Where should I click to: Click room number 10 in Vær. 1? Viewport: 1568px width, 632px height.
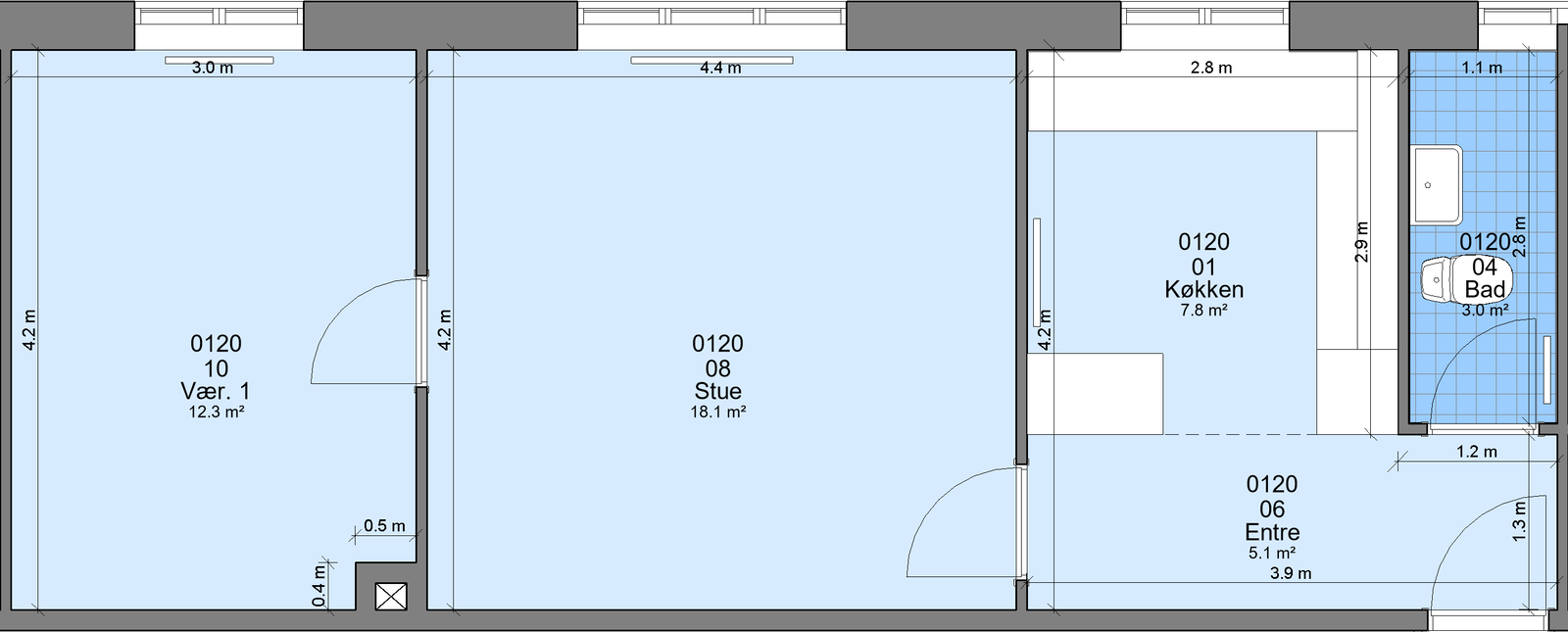point(216,368)
